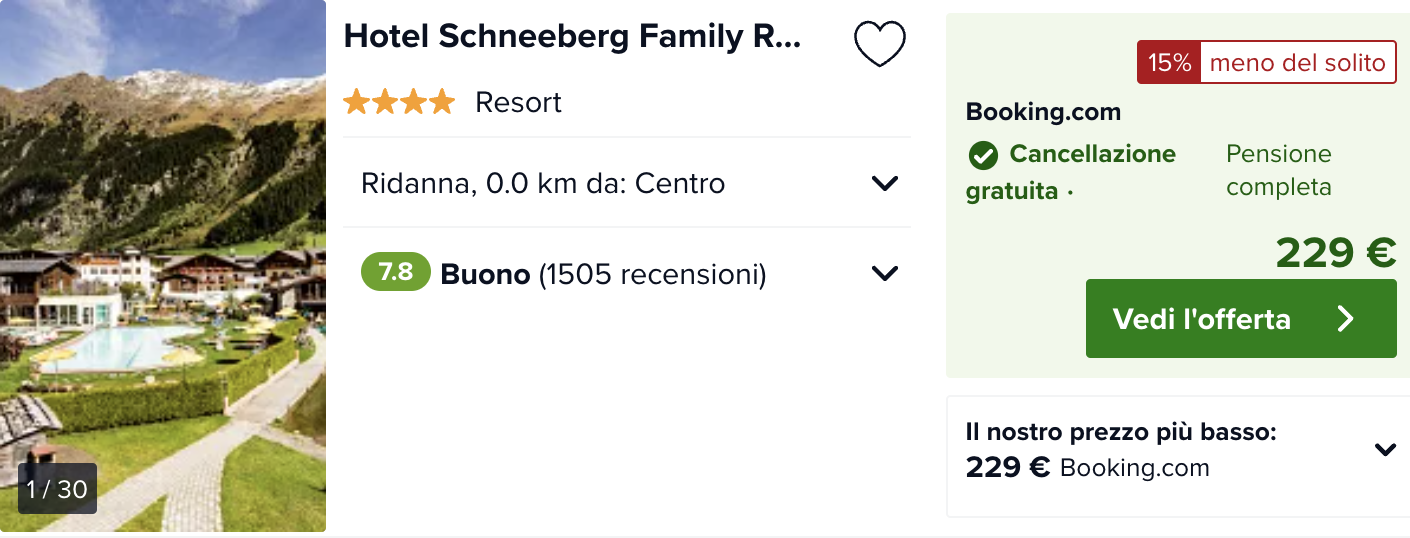Click 1505 recensioni review count
The width and height of the screenshot is (1410, 538).
point(652,273)
